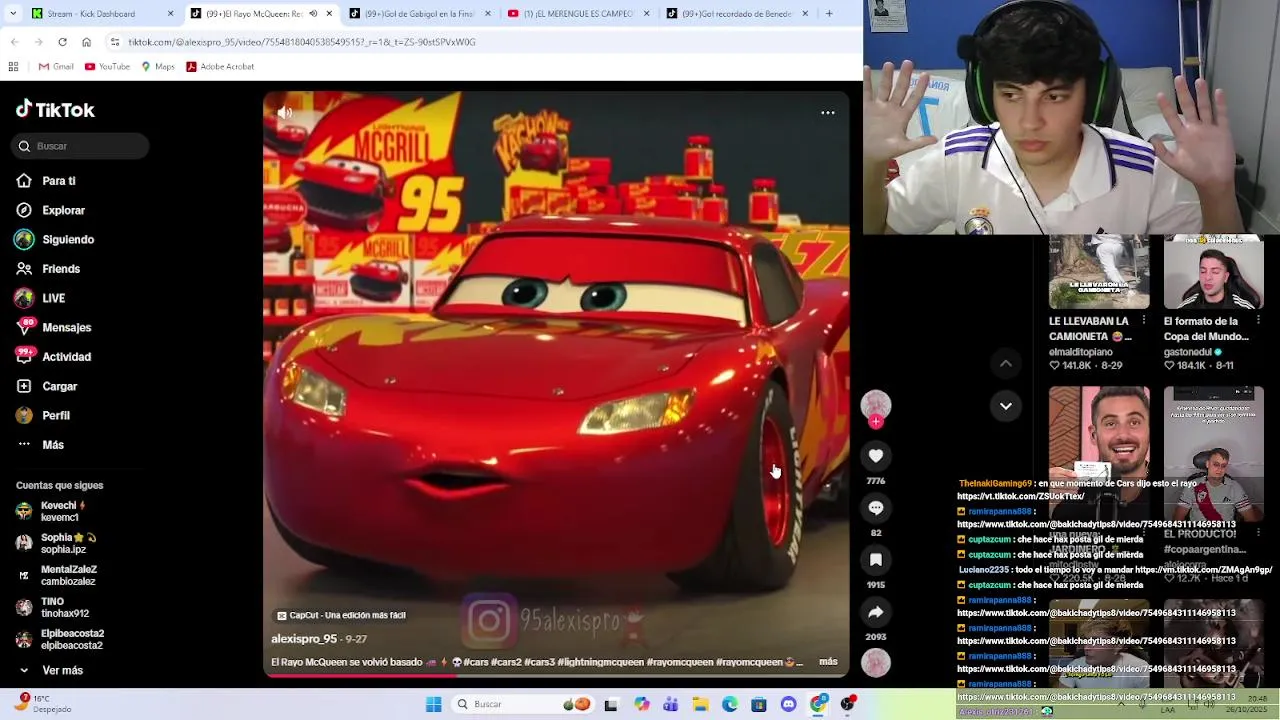Open the apps grid in bookmarks bar
Viewport: 1280px width, 720px height.
13,67
